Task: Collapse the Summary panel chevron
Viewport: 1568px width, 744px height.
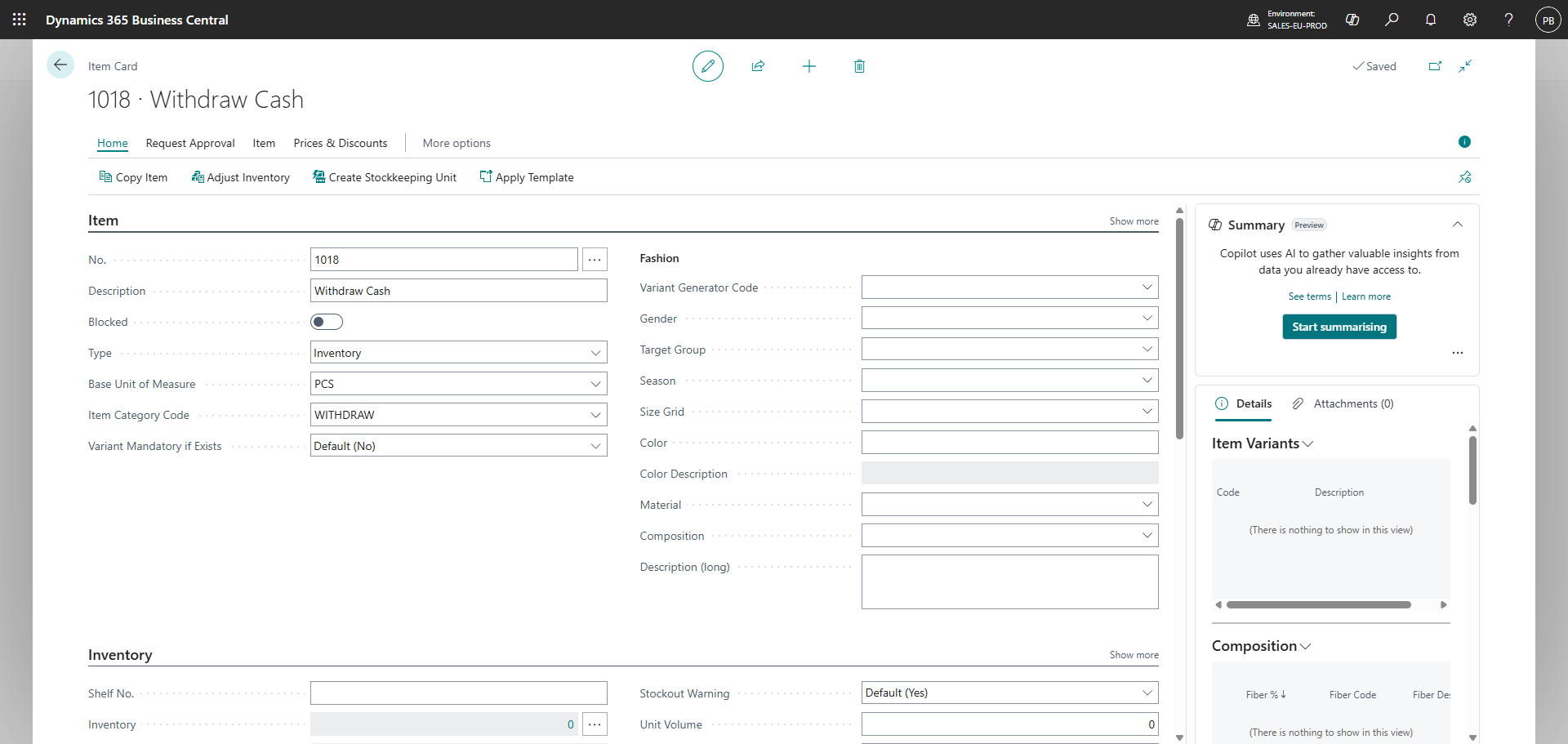Action: [1458, 225]
